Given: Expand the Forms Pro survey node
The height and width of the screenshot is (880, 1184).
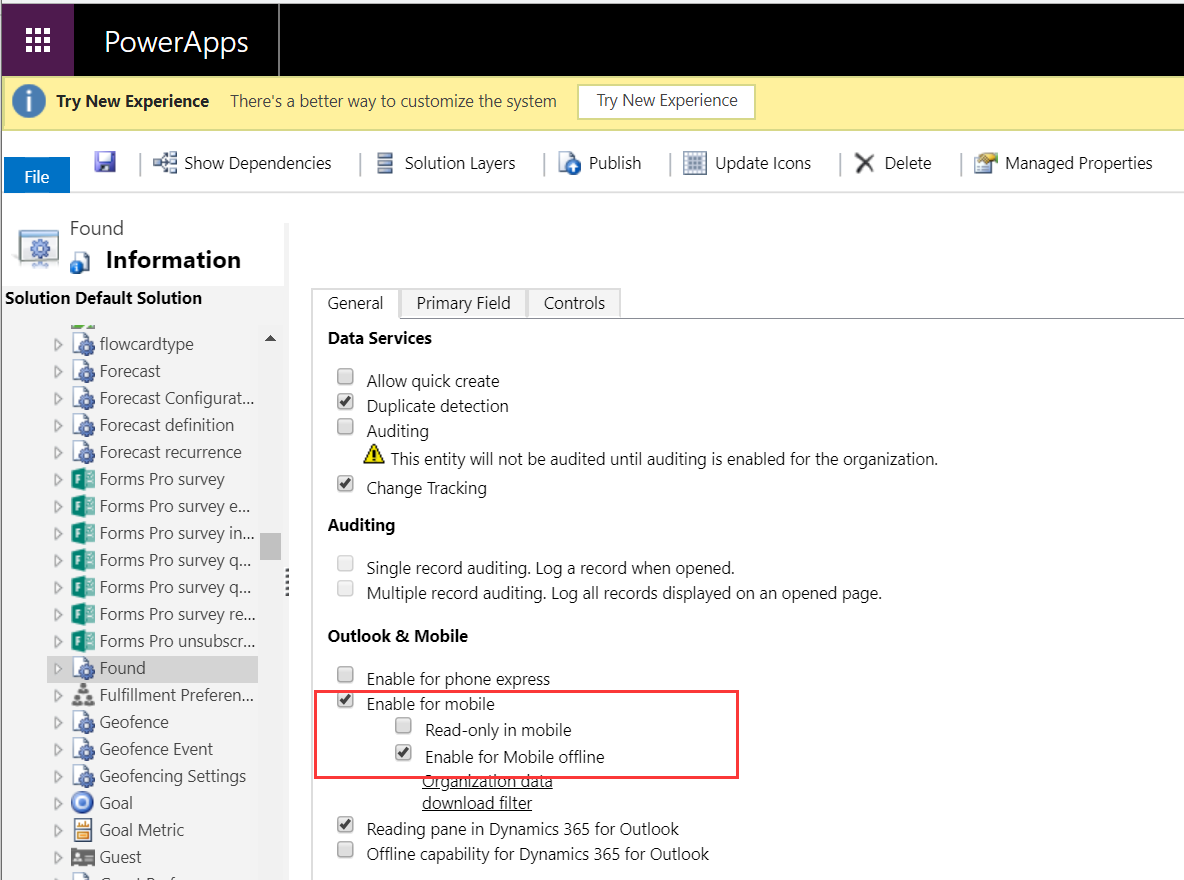Looking at the screenshot, I should [x=58, y=480].
